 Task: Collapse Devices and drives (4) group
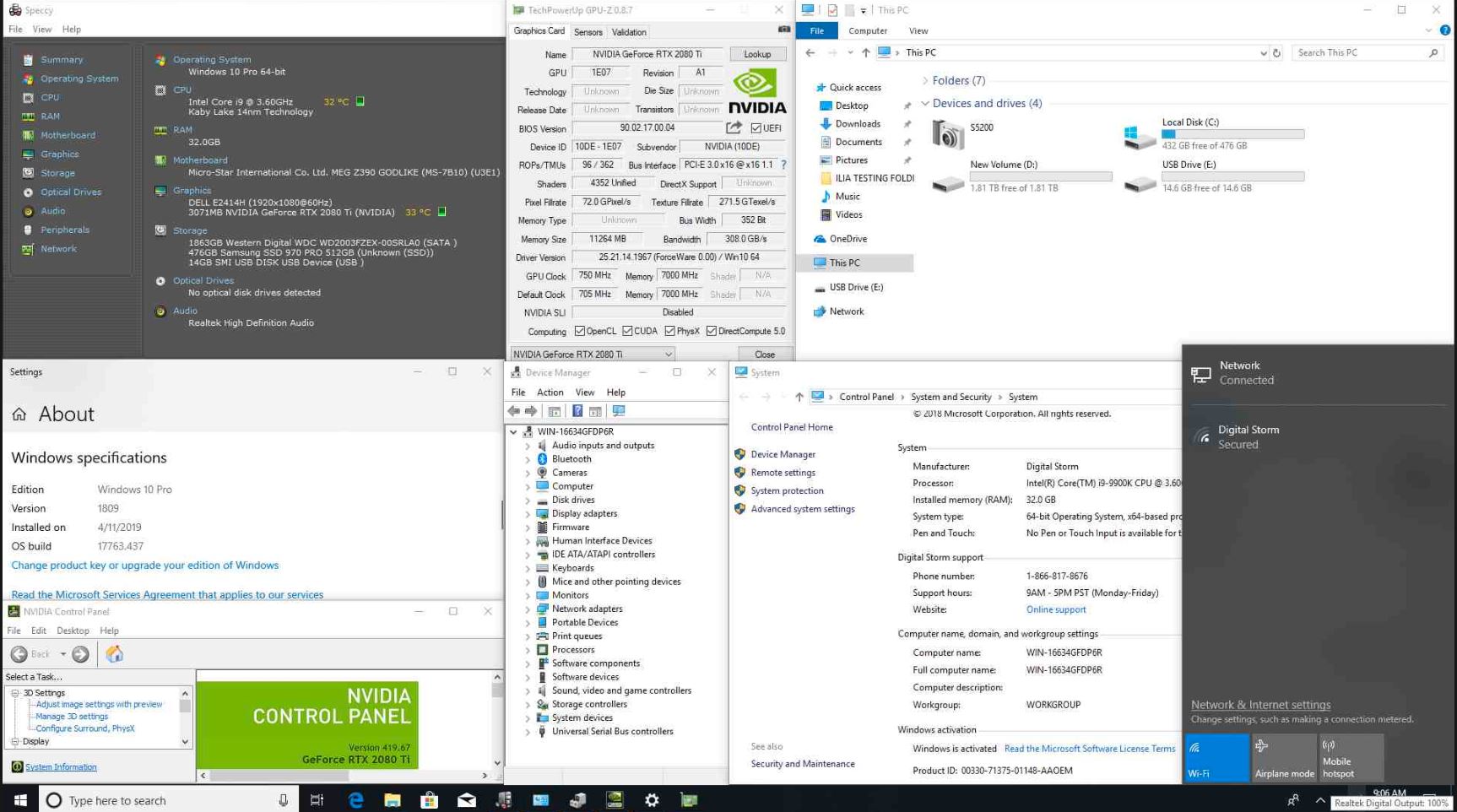coord(925,104)
